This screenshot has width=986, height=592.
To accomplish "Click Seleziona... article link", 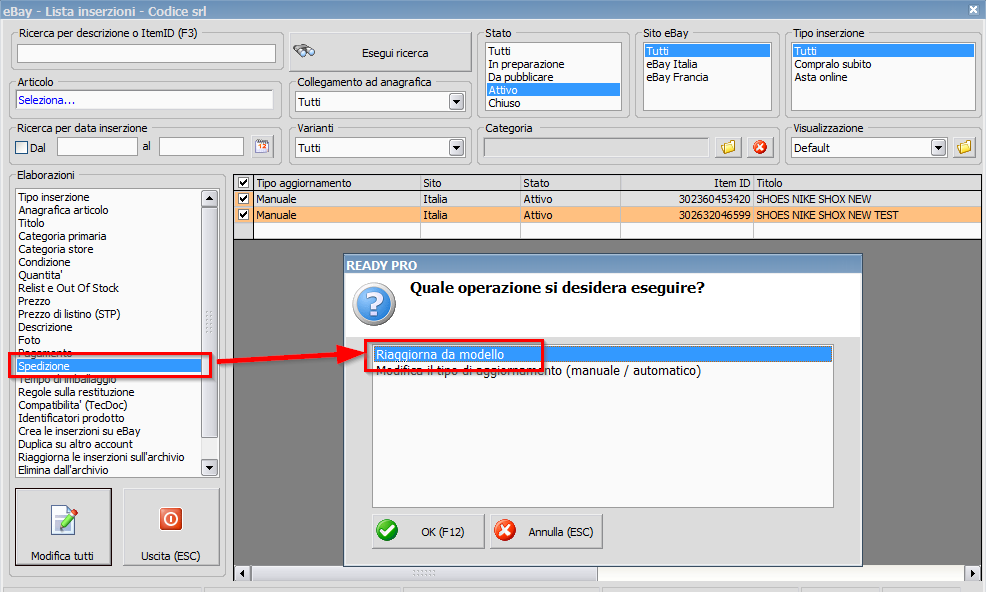I will click(x=47, y=100).
